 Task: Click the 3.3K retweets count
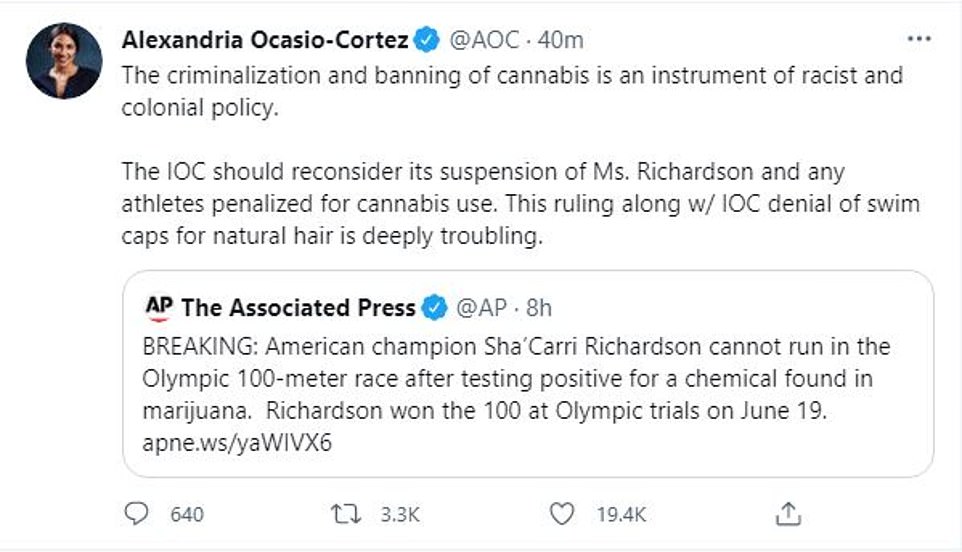[x=400, y=515]
